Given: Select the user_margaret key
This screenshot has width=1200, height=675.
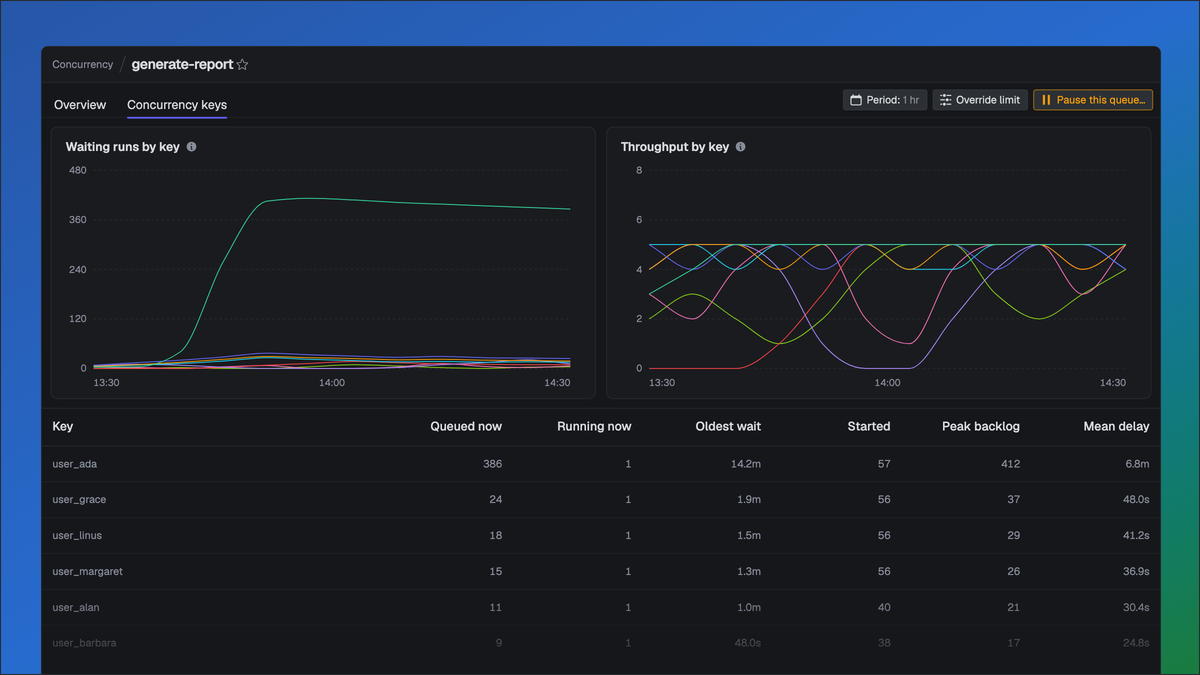Looking at the screenshot, I should [88, 572].
